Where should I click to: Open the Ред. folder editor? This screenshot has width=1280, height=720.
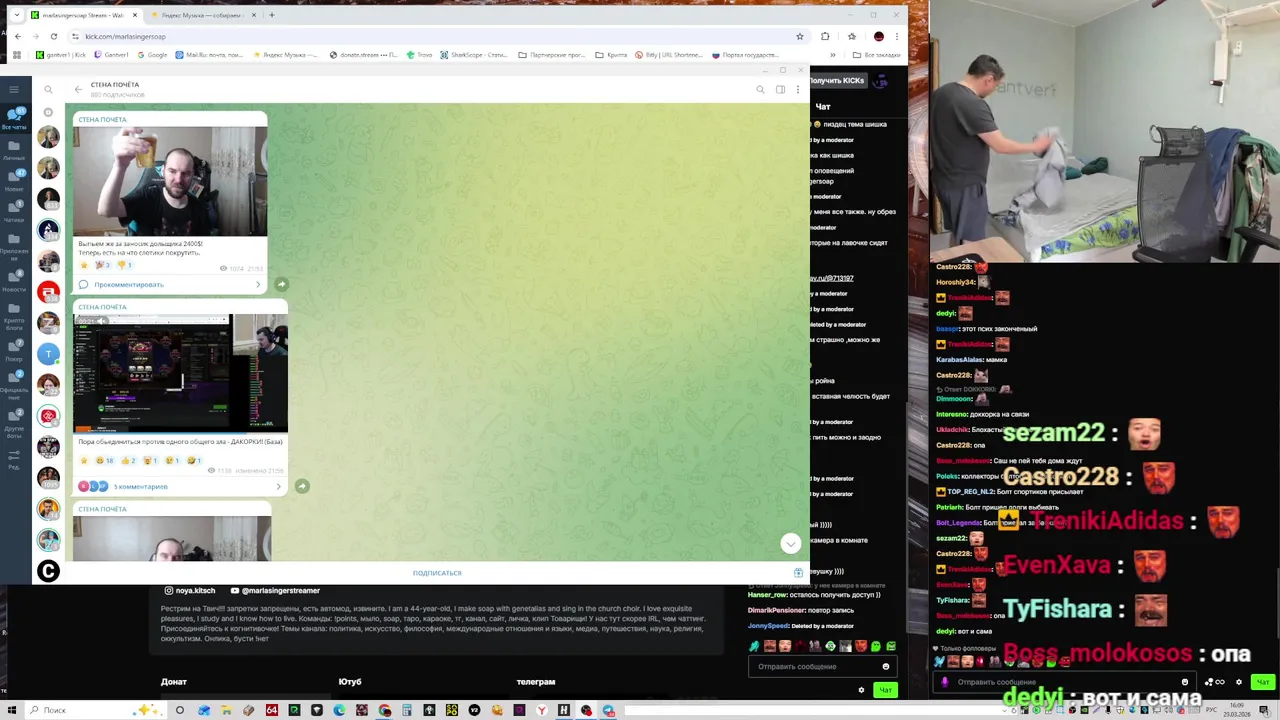[x=14, y=459]
